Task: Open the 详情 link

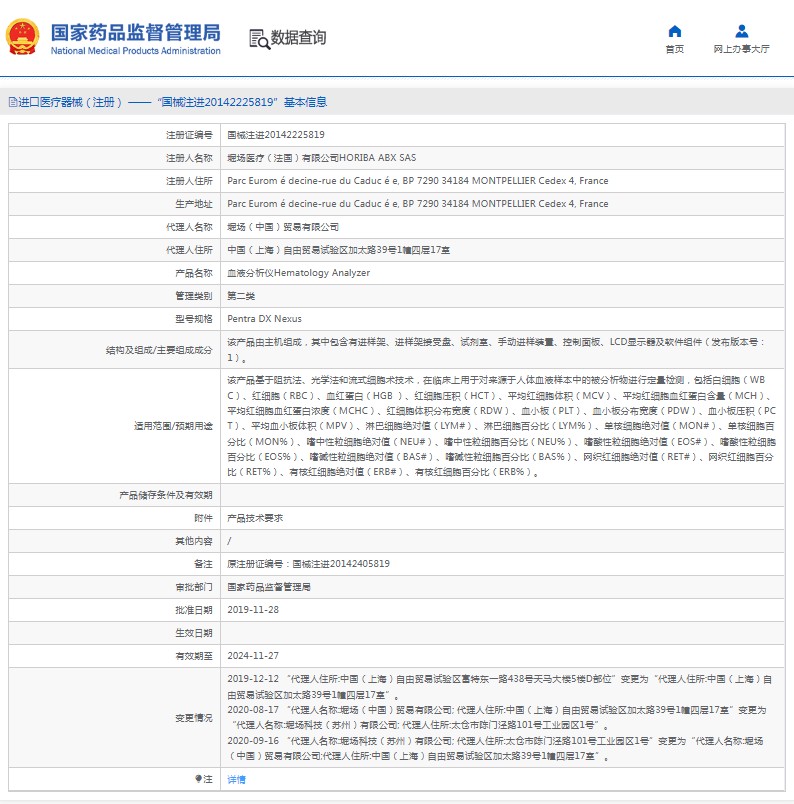Action: coord(236,779)
